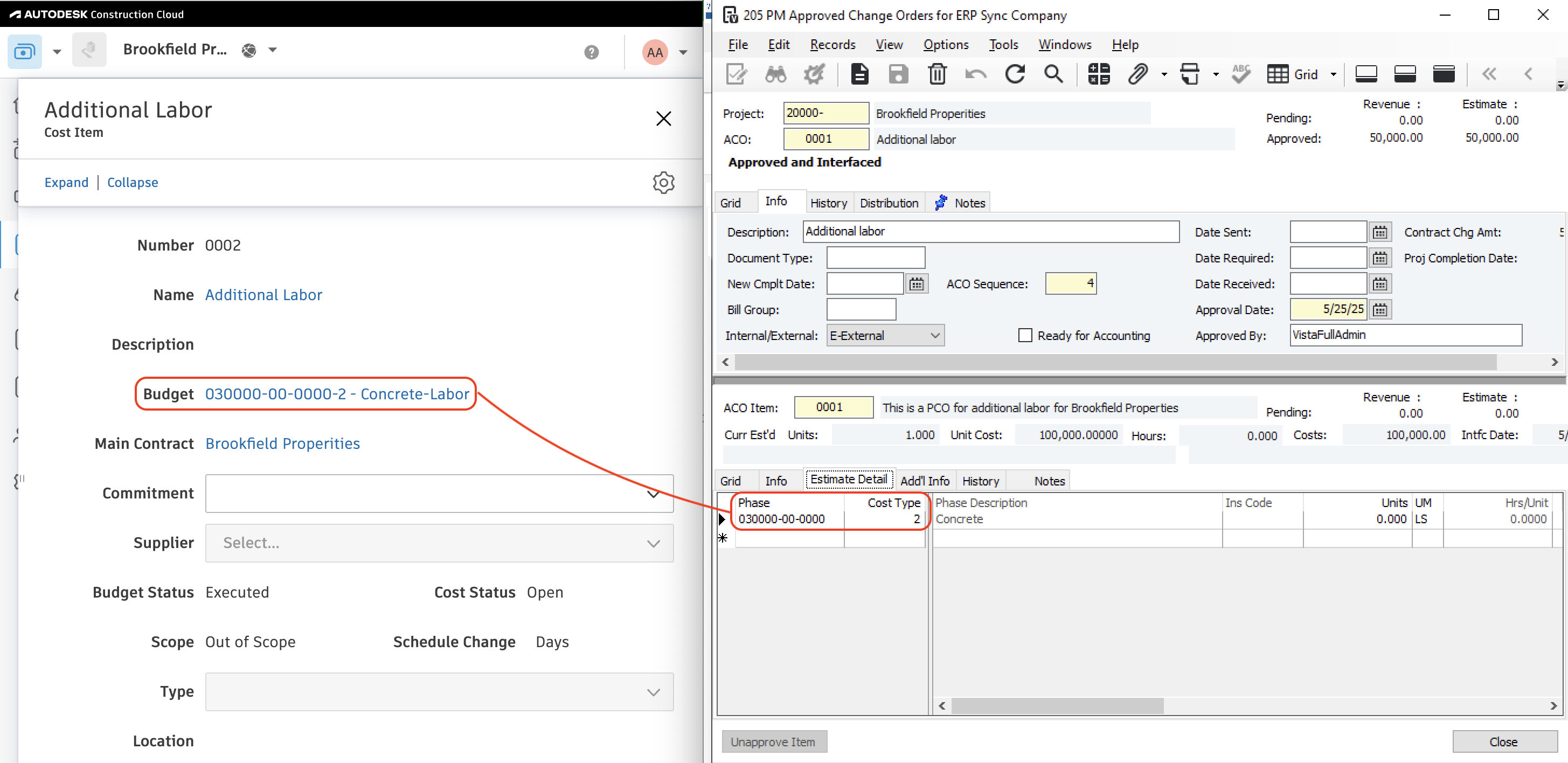Switch to the Estimate Detail tab

(849, 480)
